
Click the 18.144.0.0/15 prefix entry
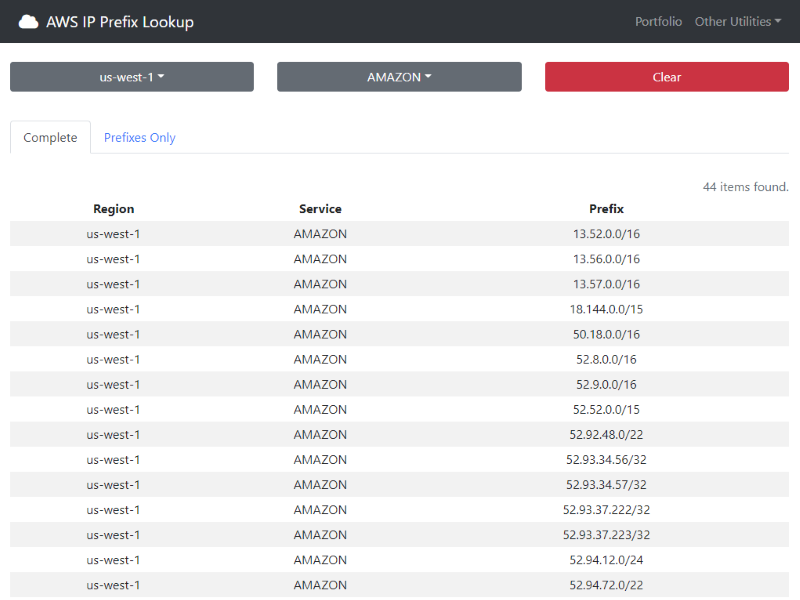click(606, 309)
